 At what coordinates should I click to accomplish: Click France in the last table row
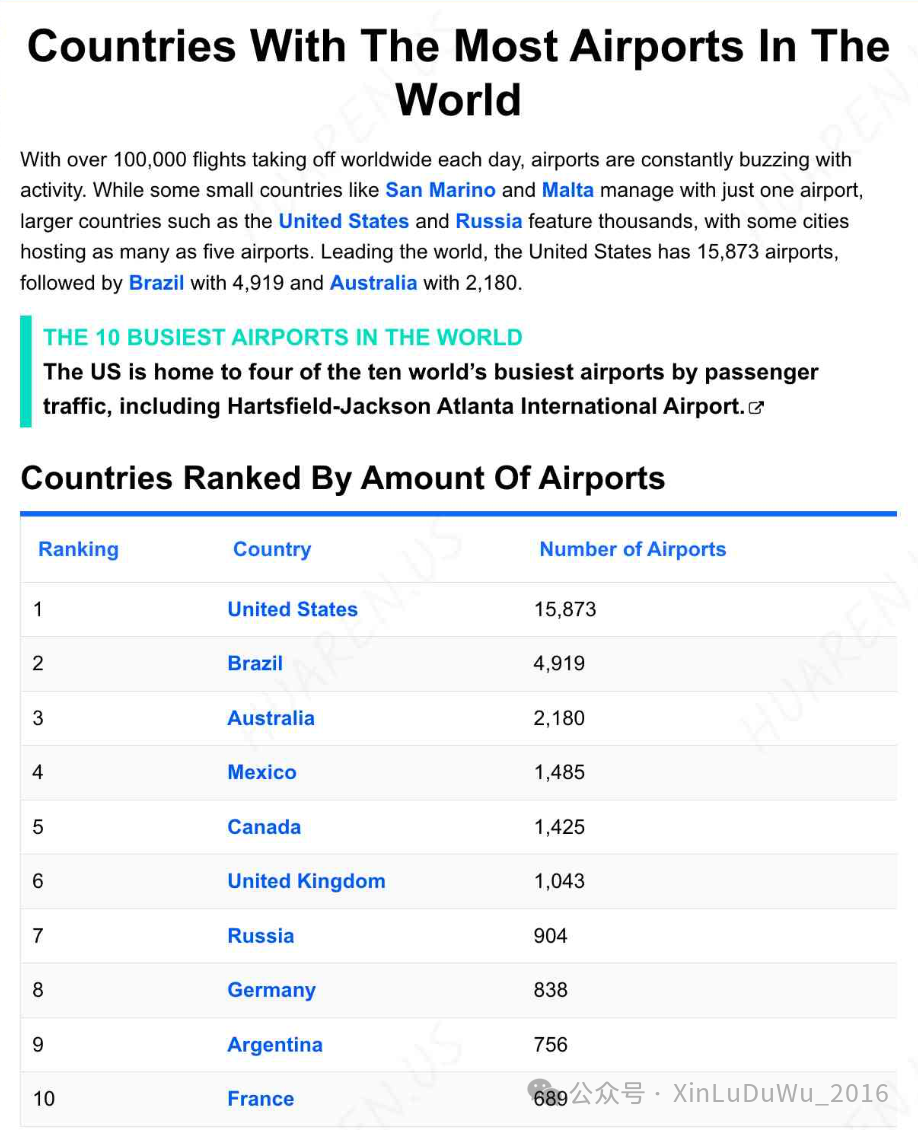click(260, 1099)
